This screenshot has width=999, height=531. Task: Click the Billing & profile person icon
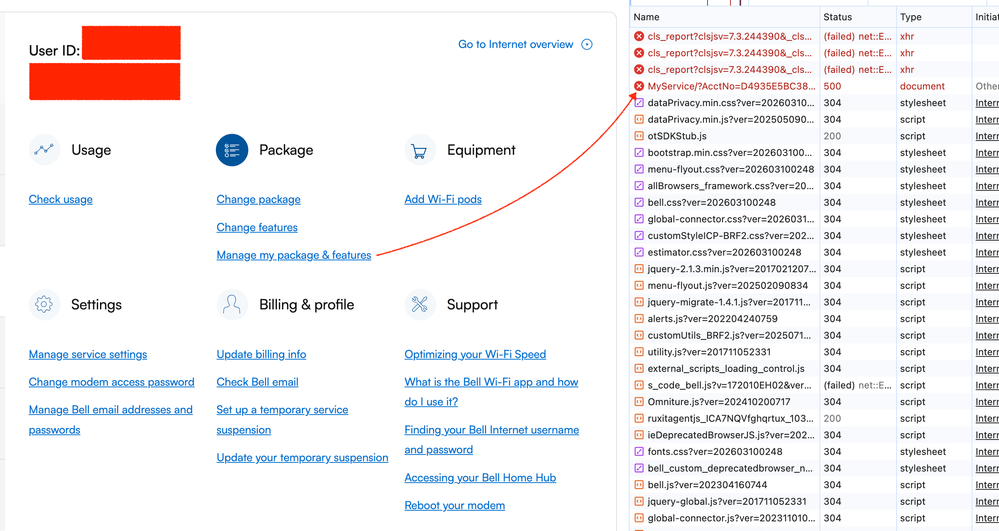(x=232, y=305)
